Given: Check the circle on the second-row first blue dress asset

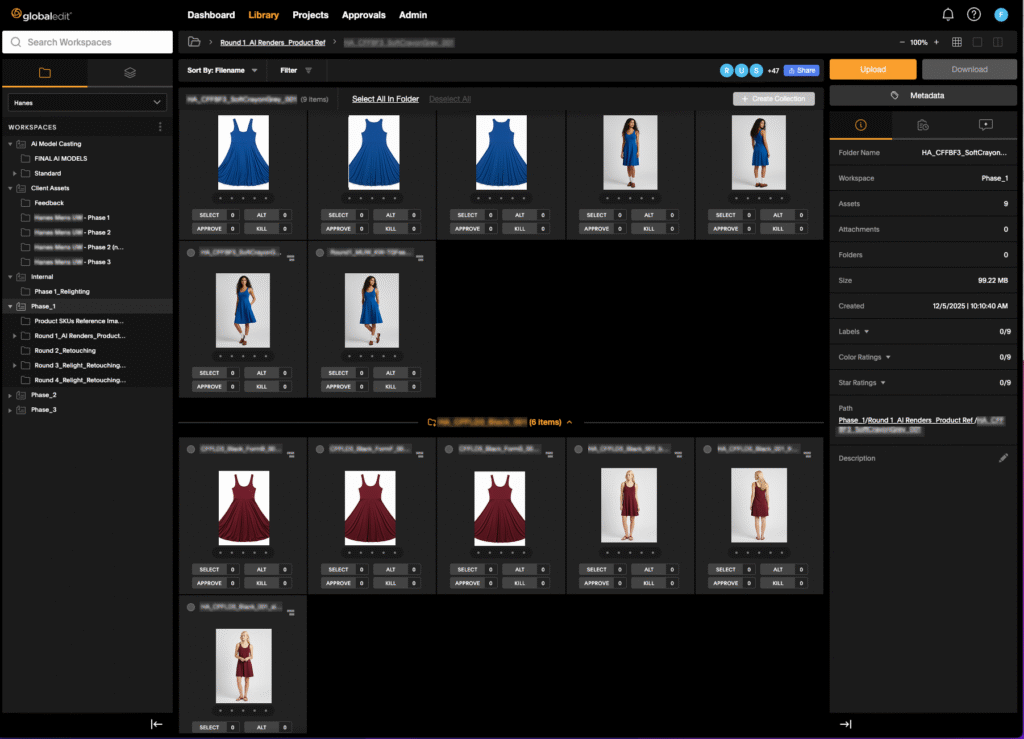Looking at the screenshot, I should point(191,253).
